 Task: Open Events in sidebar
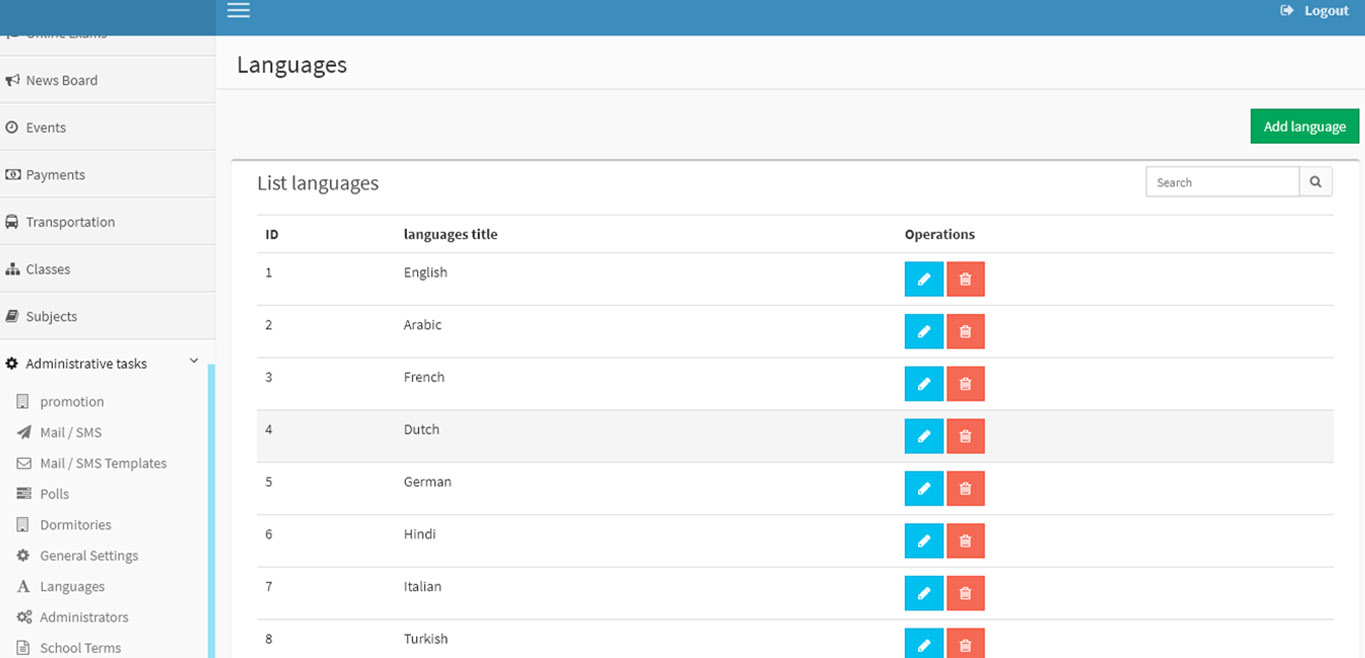[x=107, y=127]
